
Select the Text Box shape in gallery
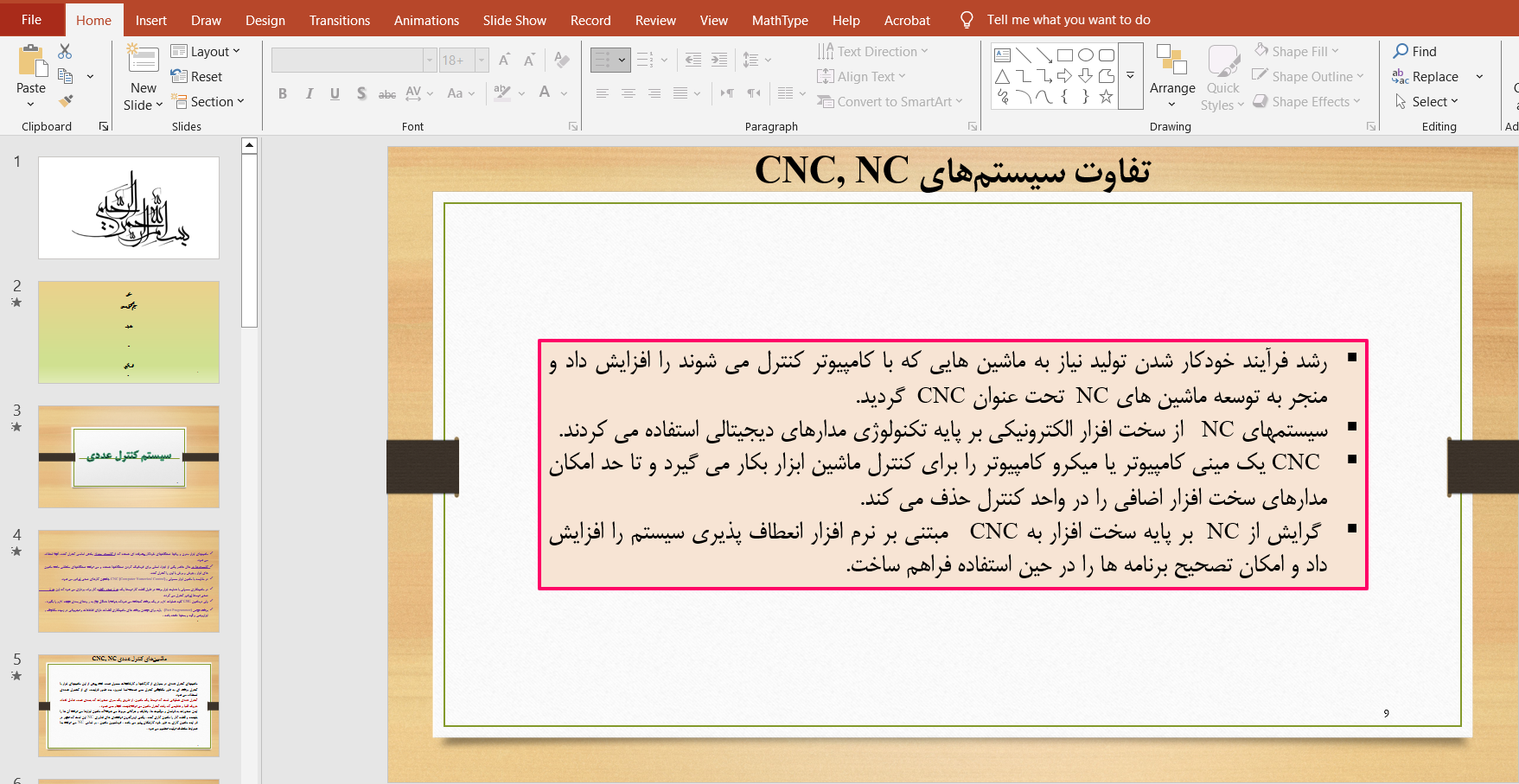pyautogui.click(x=1003, y=55)
